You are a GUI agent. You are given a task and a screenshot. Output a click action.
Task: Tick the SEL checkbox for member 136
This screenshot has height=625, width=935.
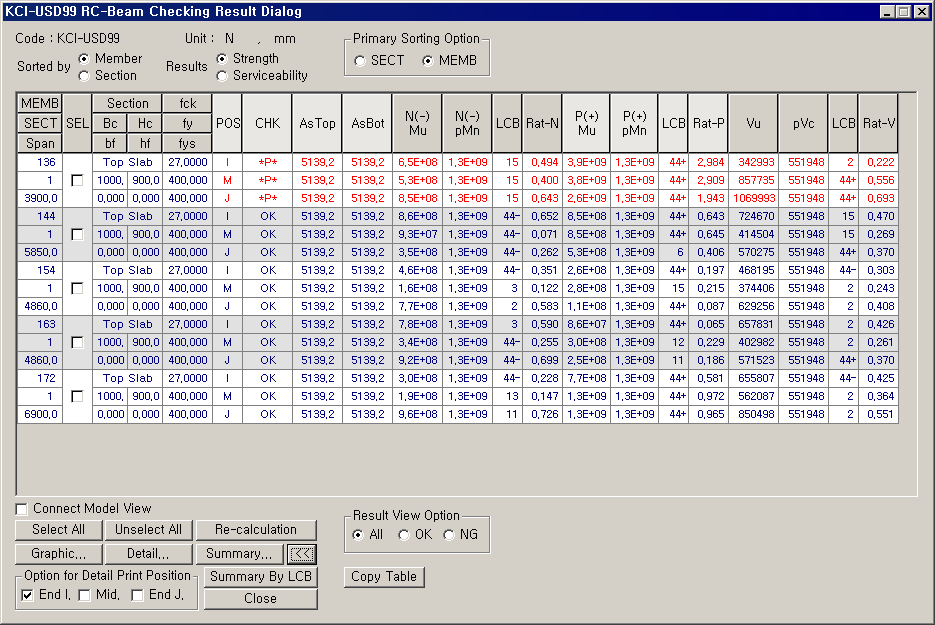coord(77,180)
